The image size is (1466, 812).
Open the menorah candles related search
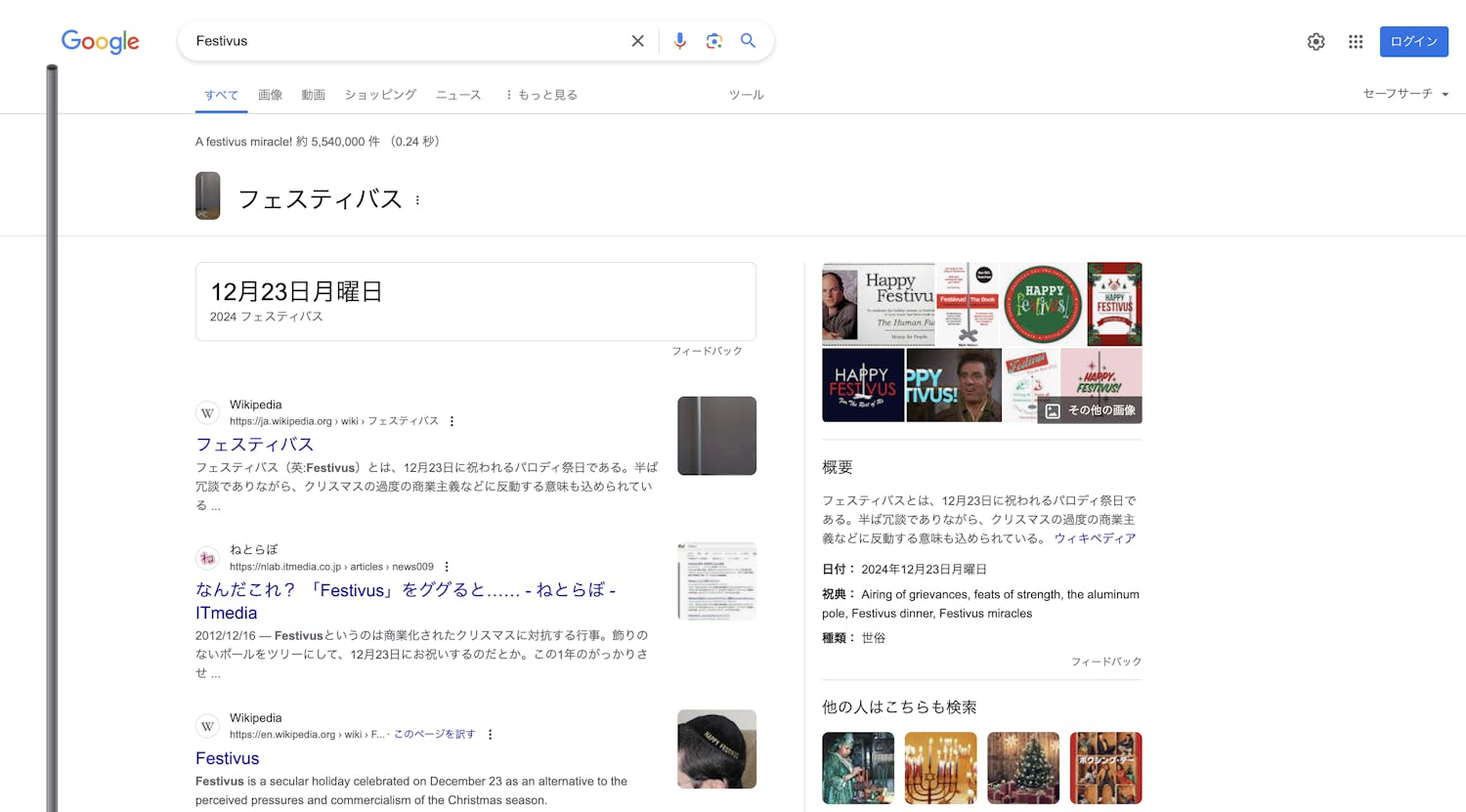940,768
